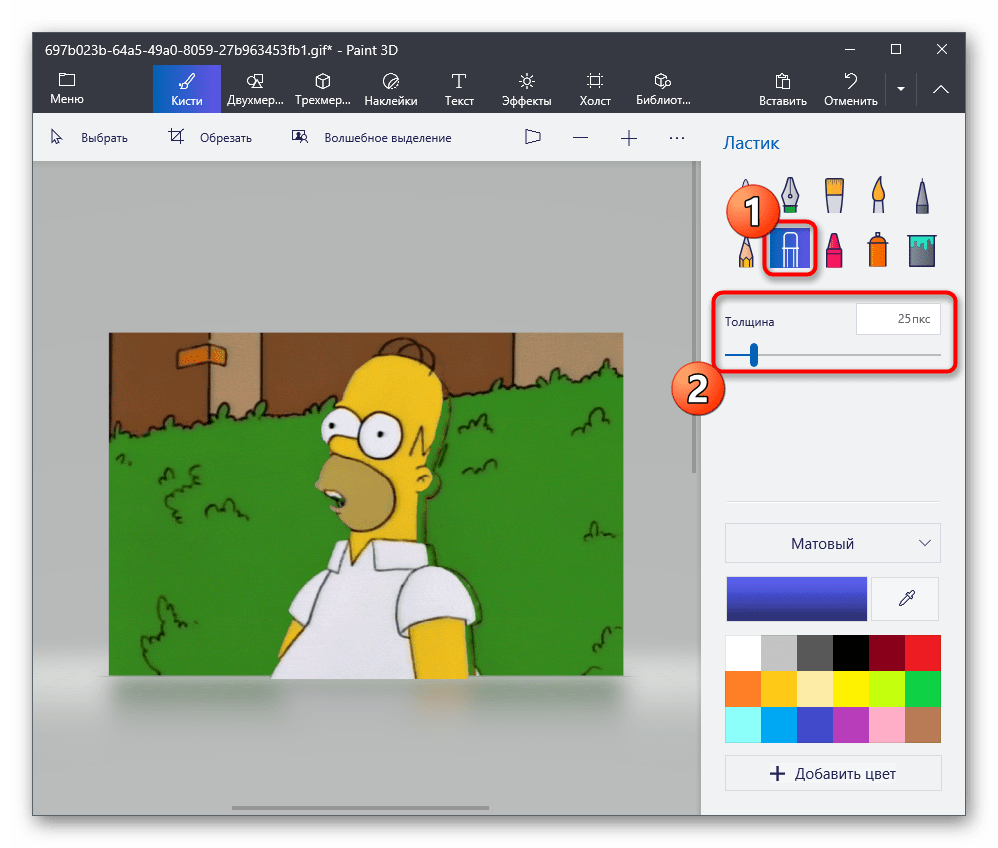Viewport: 998px width, 848px height.
Task: Open the three-dots more options menu
Action: point(677,138)
